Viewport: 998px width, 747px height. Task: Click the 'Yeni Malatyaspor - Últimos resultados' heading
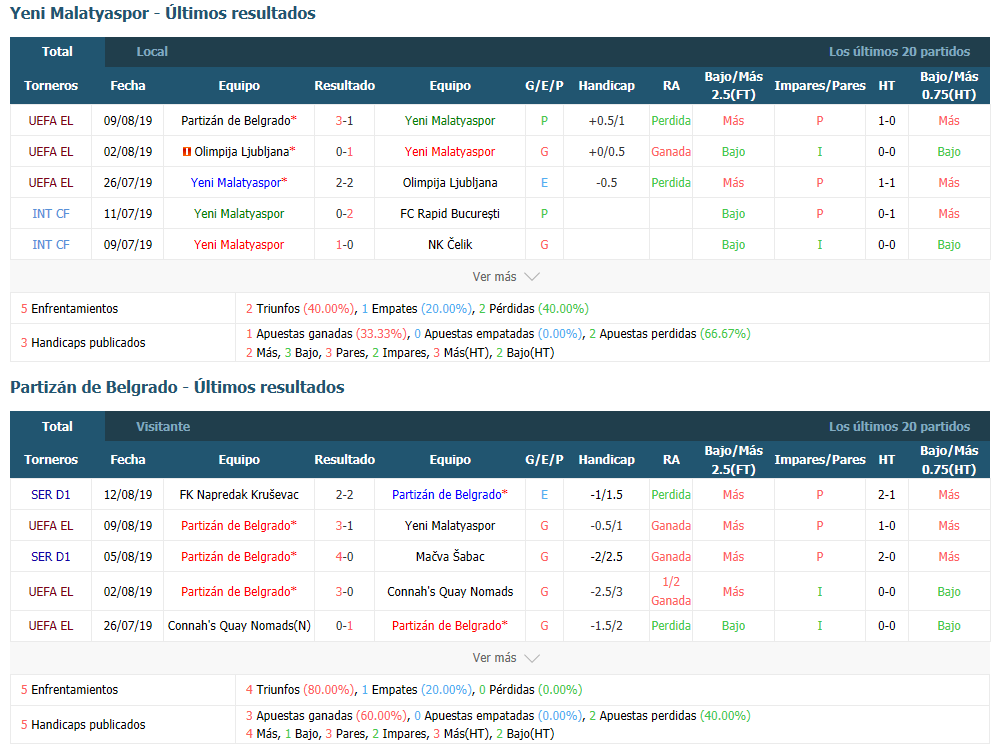[x=163, y=13]
